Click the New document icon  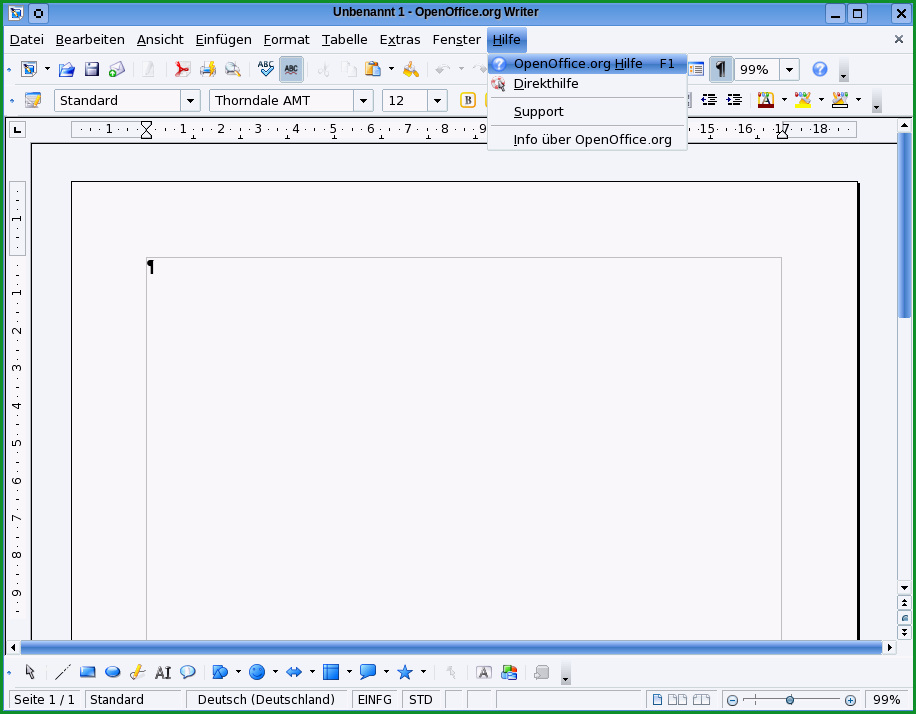[29, 70]
